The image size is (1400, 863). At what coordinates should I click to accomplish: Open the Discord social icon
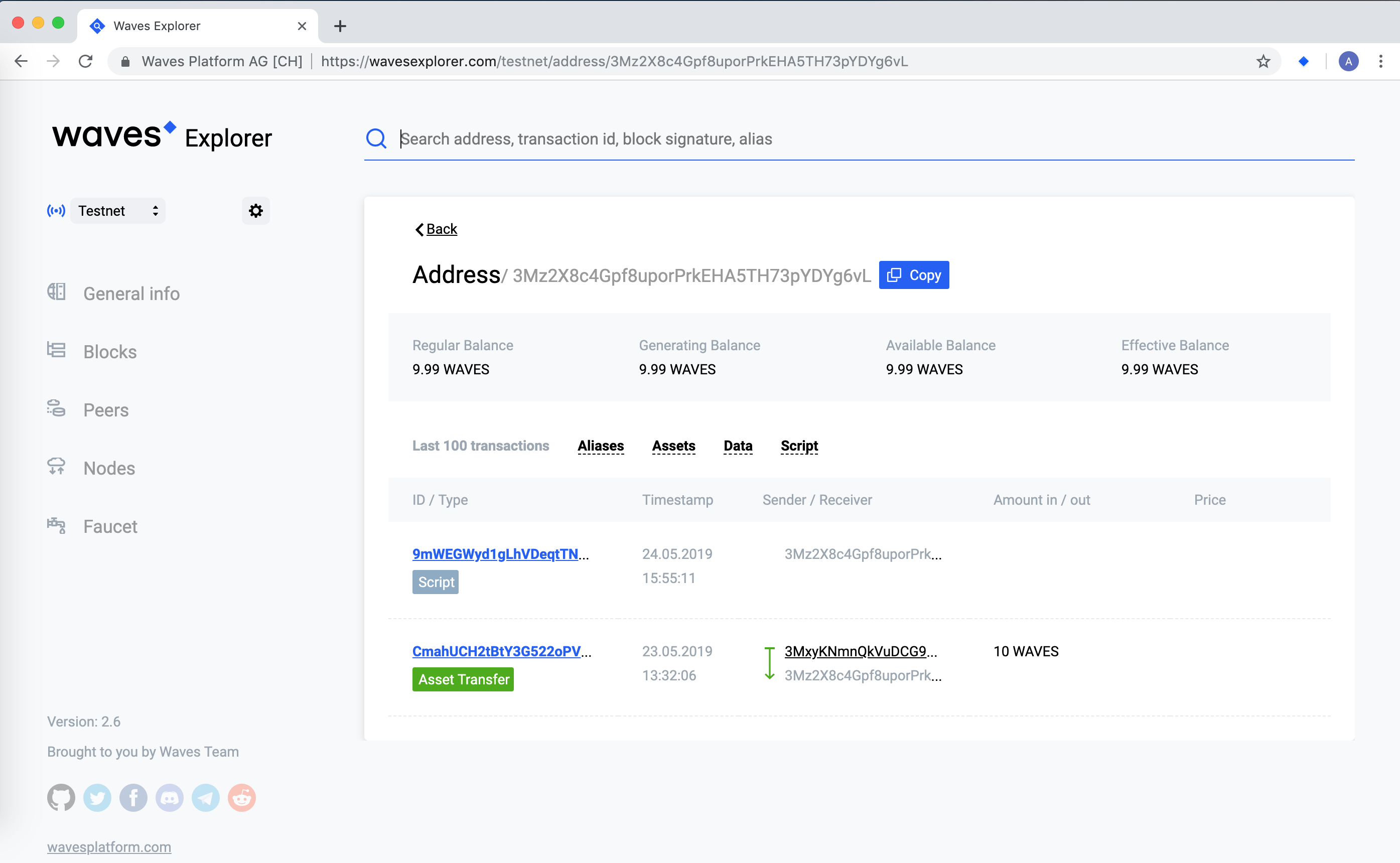point(170,797)
